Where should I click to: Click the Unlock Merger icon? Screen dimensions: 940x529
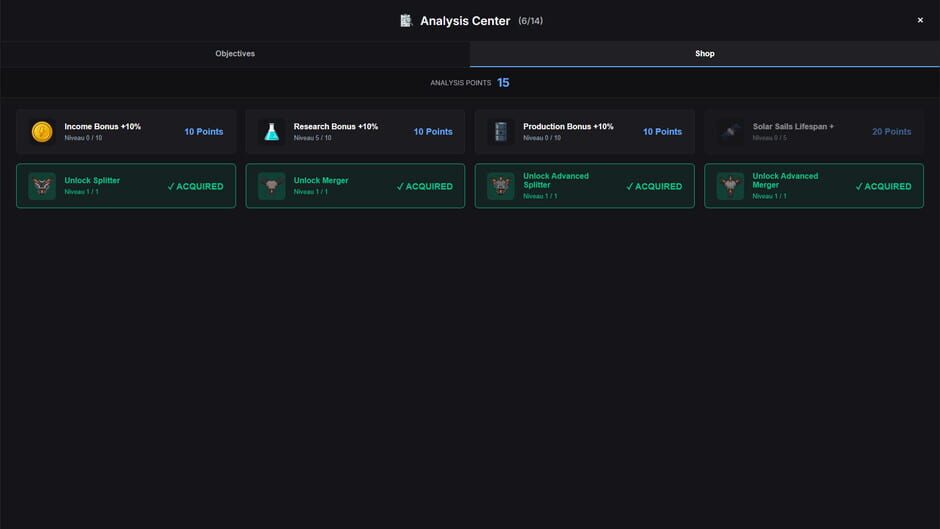coord(272,186)
